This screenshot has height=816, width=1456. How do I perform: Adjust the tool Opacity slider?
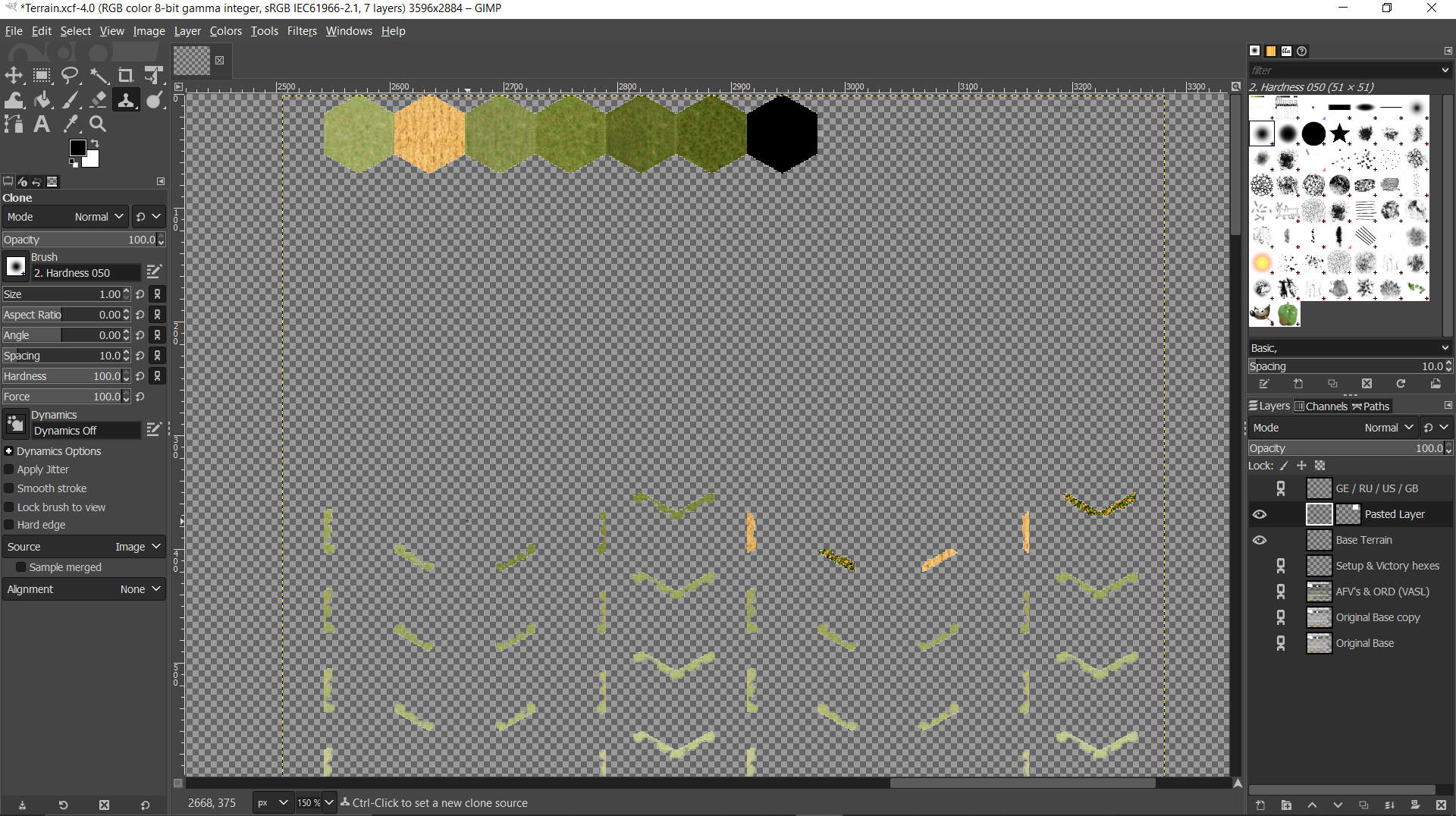(83, 240)
